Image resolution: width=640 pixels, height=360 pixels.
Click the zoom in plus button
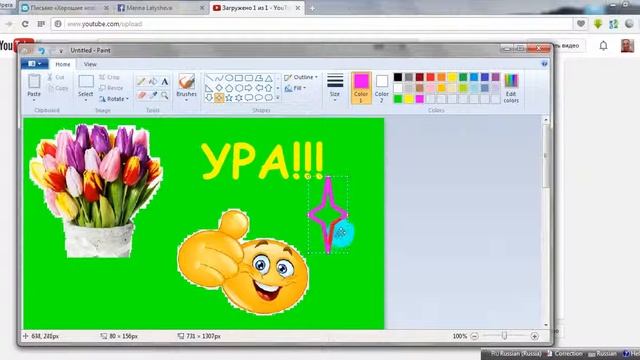tap(534, 336)
